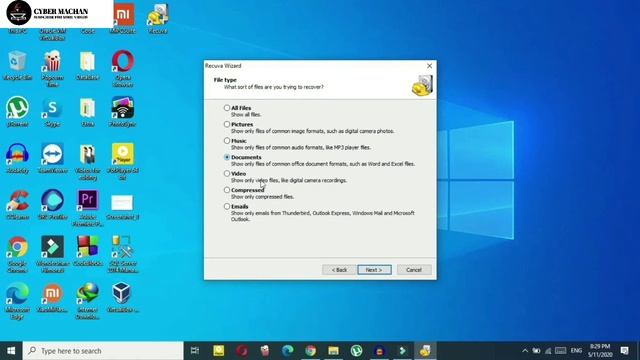Open the touch keyboard tray icon
640x360 pixels.
(561, 351)
